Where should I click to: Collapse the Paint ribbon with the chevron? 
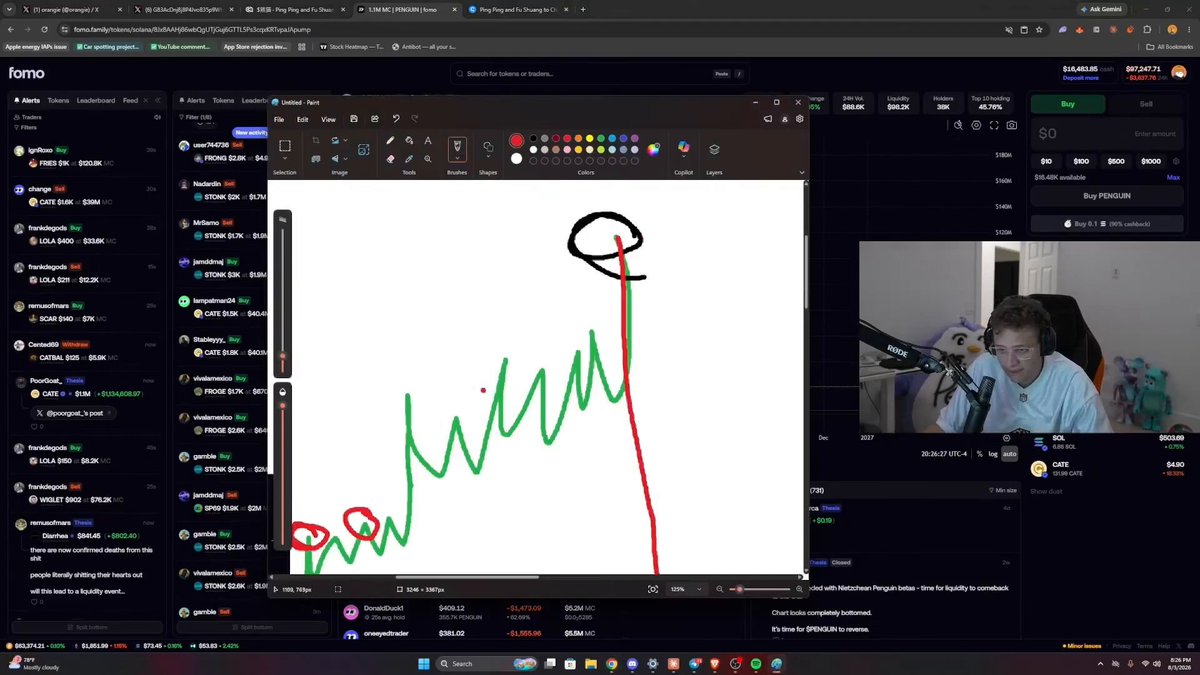coord(801,172)
